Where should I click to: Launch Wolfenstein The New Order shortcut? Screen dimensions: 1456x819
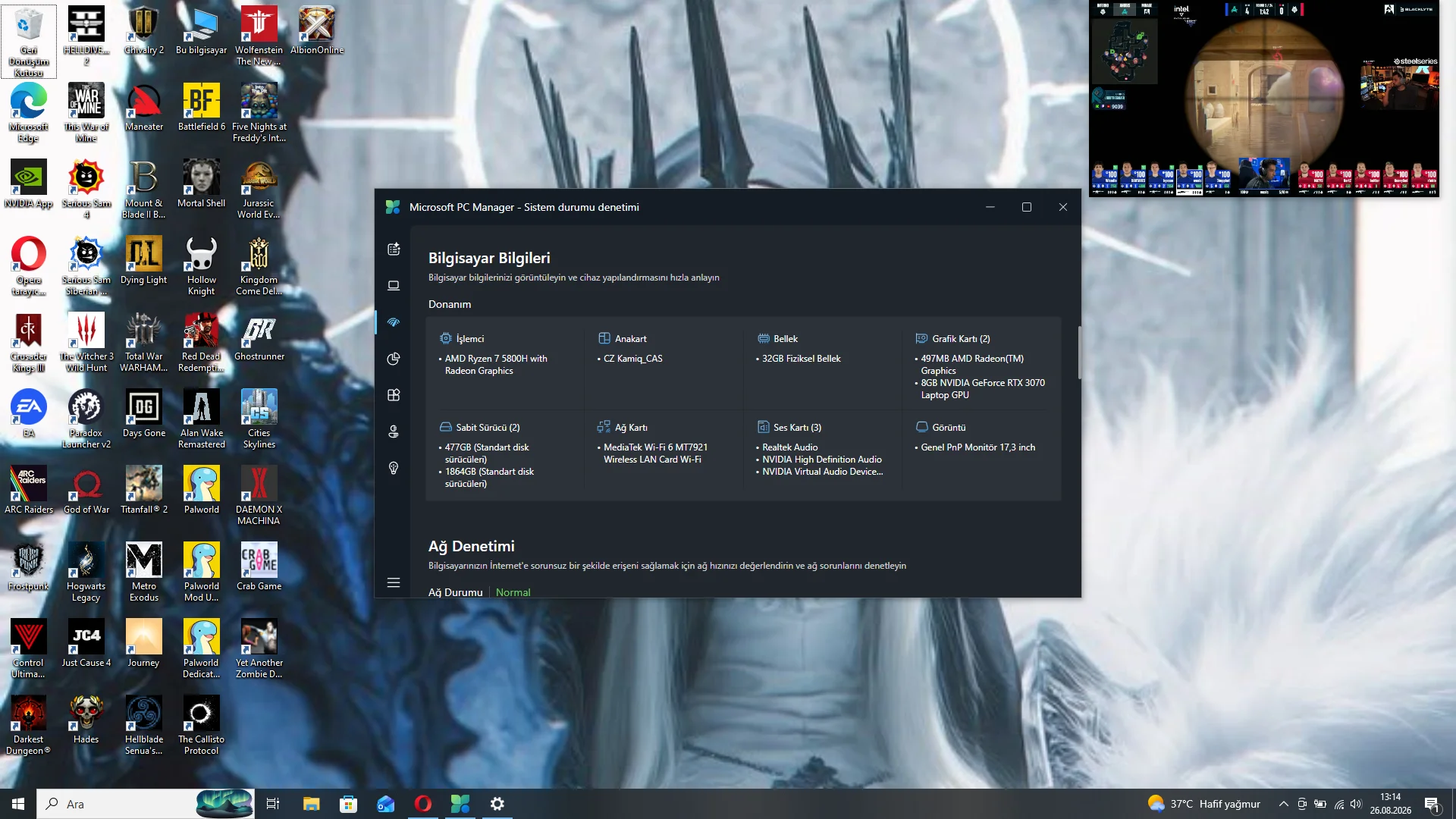click(259, 36)
